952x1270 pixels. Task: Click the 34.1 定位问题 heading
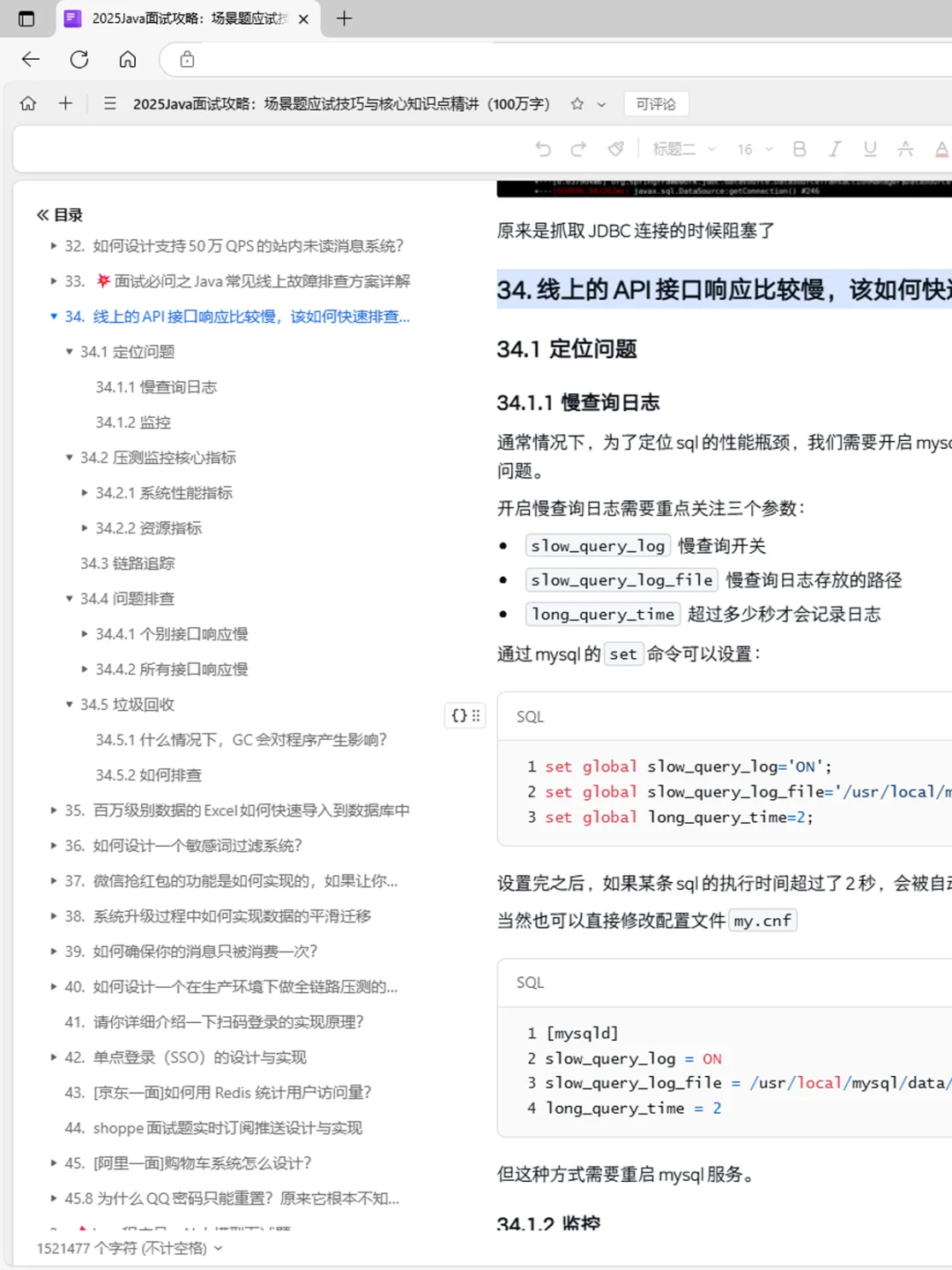567,349
